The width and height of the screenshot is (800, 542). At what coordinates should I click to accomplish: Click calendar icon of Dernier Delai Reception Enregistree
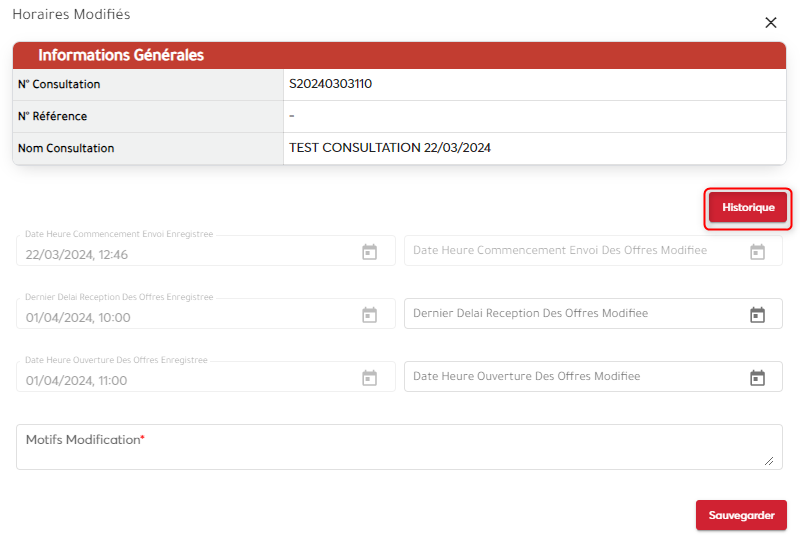(x=369, y=315)
